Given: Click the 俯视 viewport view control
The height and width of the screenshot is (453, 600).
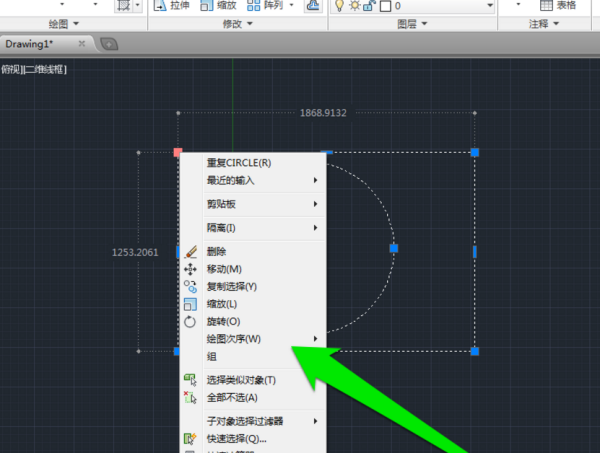Looking at the screenshot, I should click(x=10, y=69).
